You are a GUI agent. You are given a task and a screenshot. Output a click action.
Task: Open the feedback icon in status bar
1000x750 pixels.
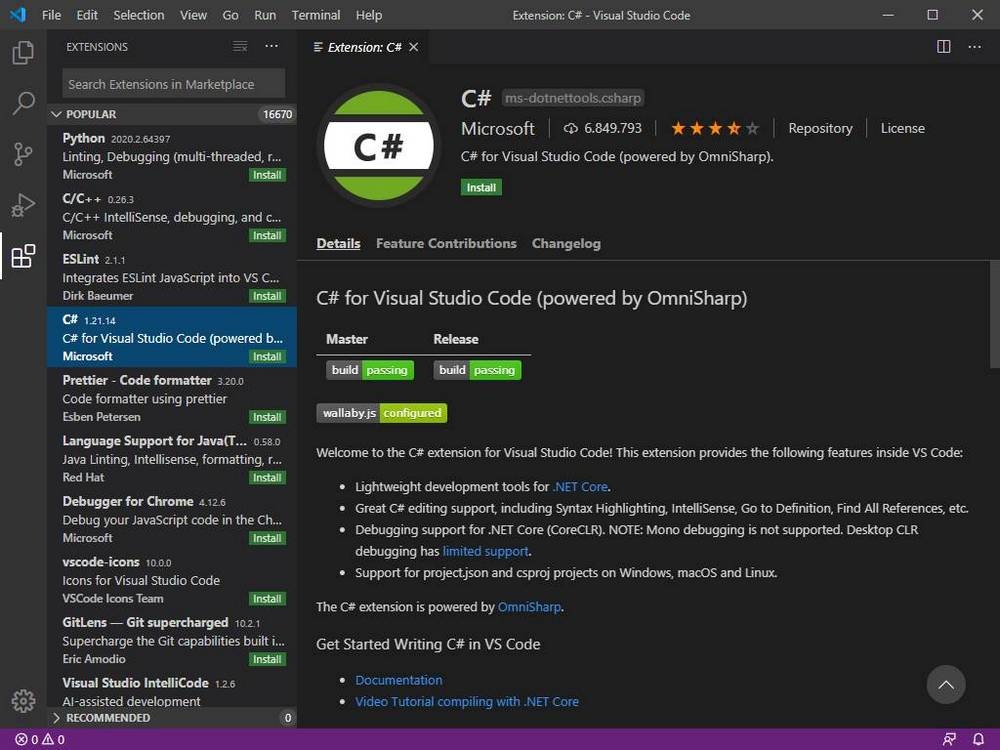tap(949, 740)
